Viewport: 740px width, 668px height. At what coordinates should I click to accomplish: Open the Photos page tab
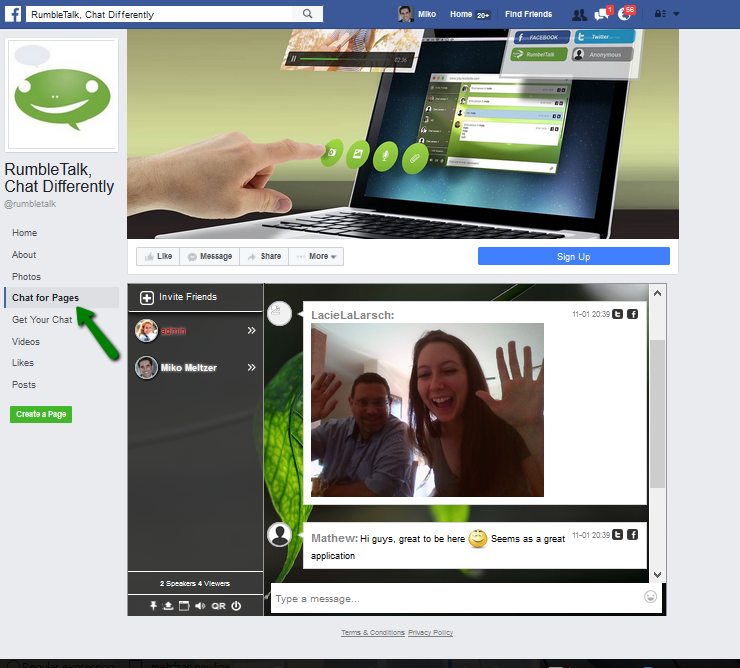26,277
